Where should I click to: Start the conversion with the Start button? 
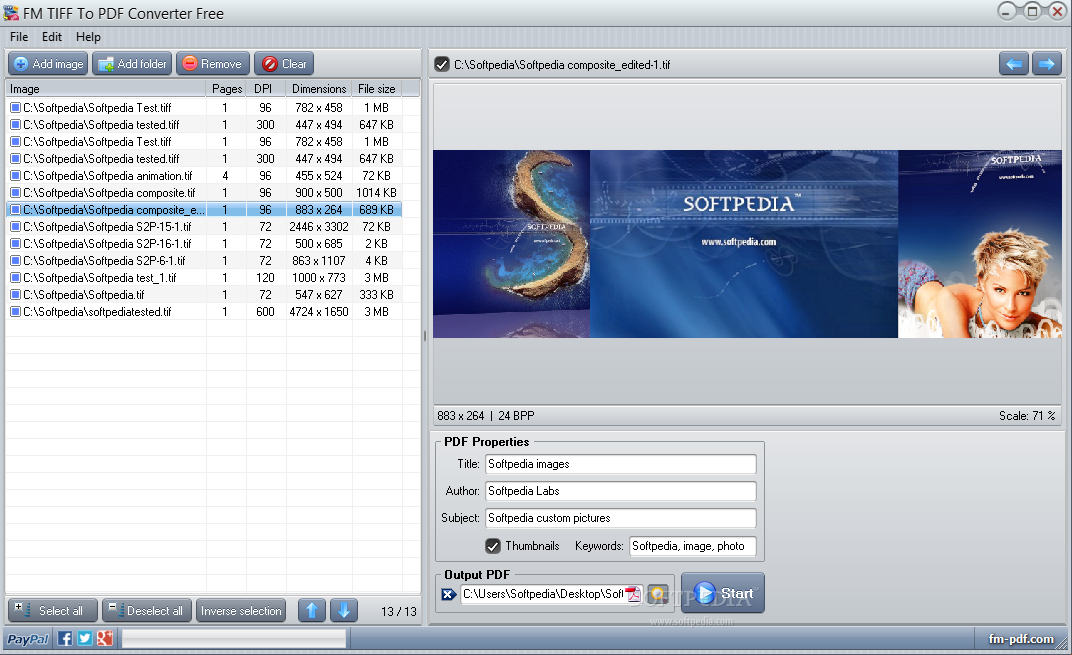click(723, 593)
